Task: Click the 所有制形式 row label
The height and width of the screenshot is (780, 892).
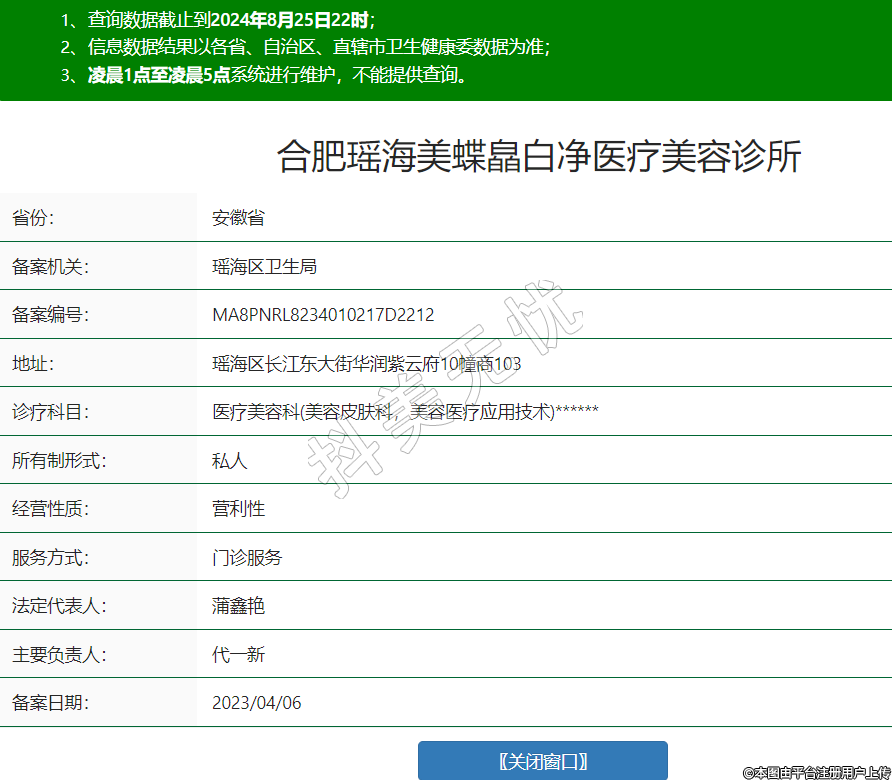Action: [59, 461]
